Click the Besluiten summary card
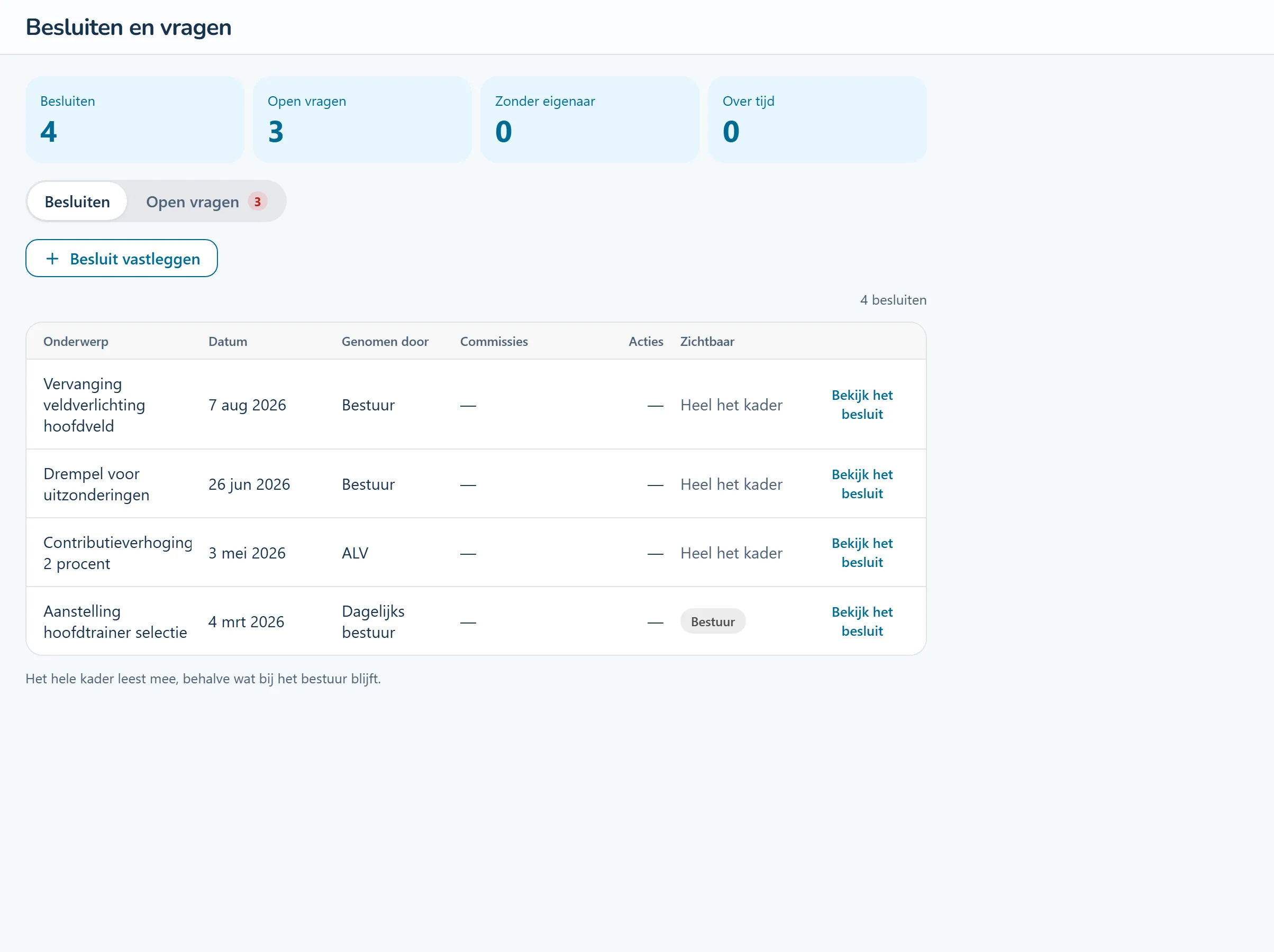This screenshot has height=952, width=1274. pos(135,120)
